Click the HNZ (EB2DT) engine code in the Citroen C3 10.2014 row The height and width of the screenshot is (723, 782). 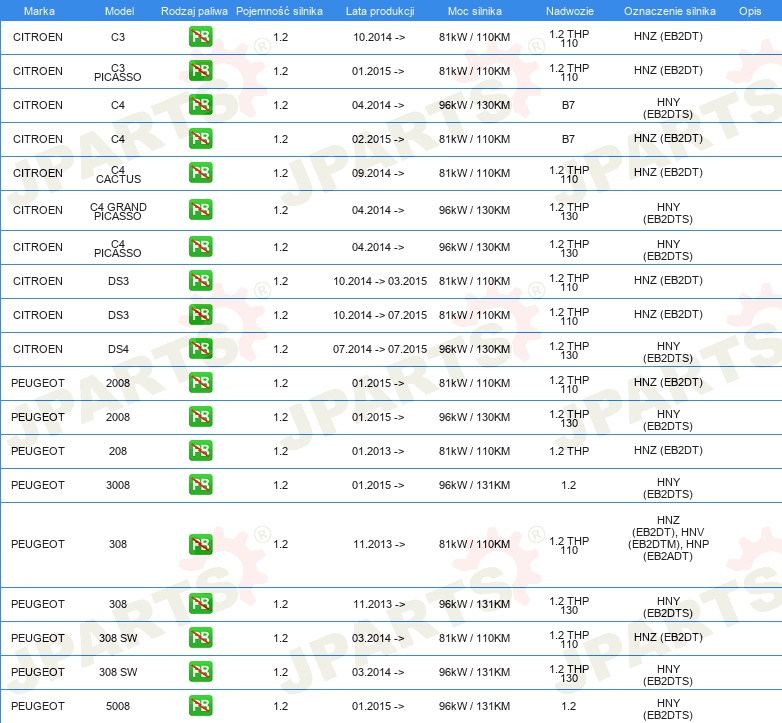tap(668, 36)
